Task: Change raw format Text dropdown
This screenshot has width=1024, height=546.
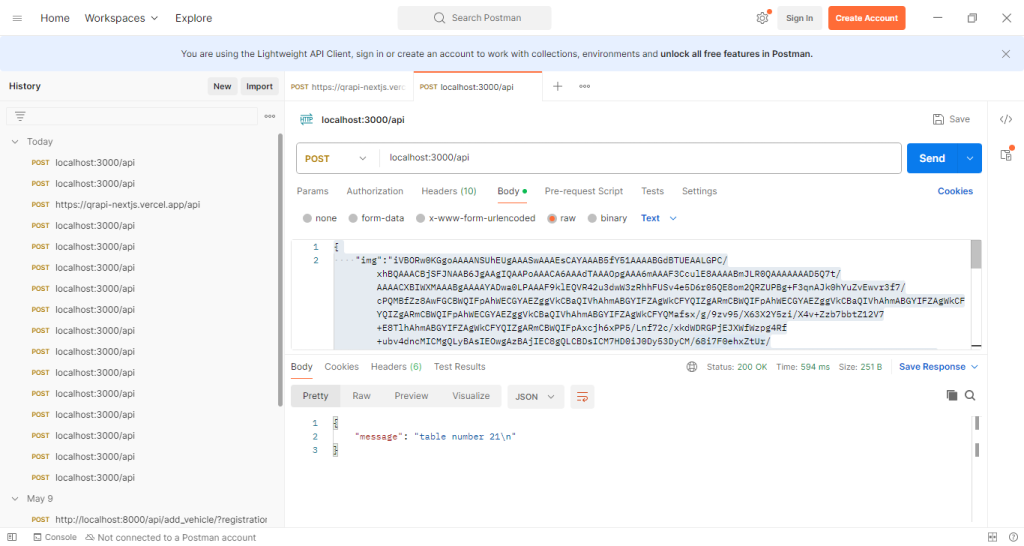Action: click(658, 218)
